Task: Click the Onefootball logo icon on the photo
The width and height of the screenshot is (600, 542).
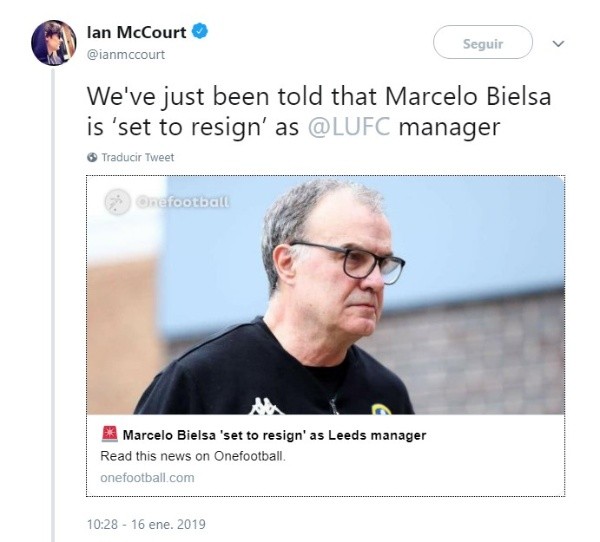Action: coord(118,201)
